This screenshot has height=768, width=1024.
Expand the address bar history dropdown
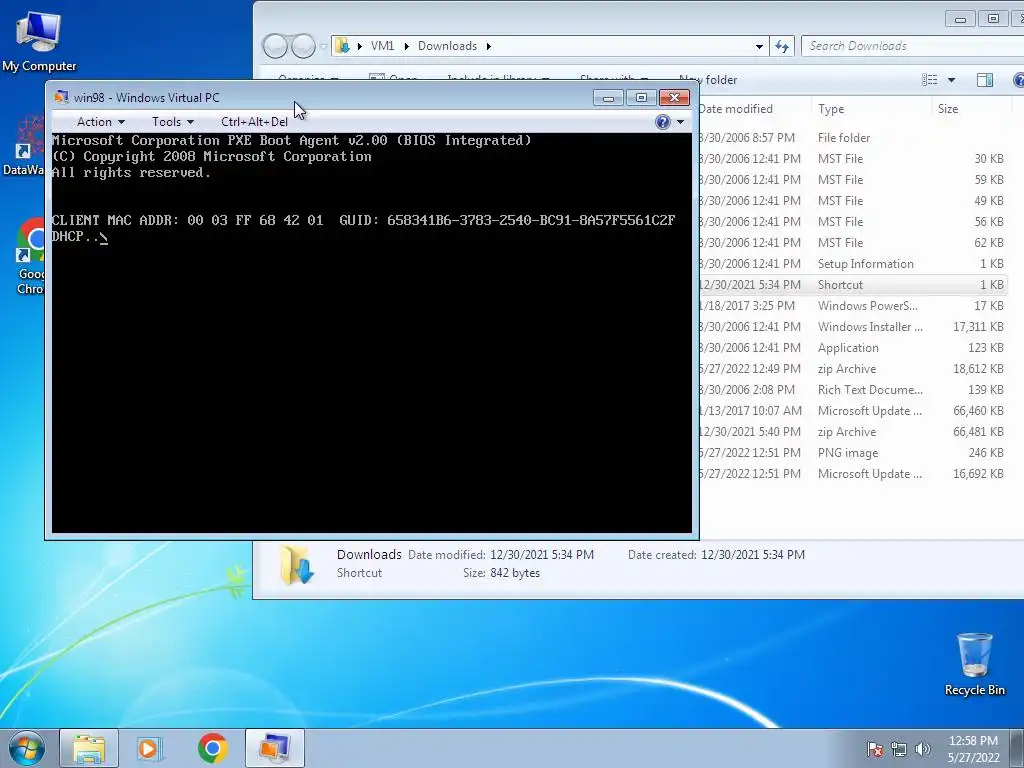(x=759, y=46)
